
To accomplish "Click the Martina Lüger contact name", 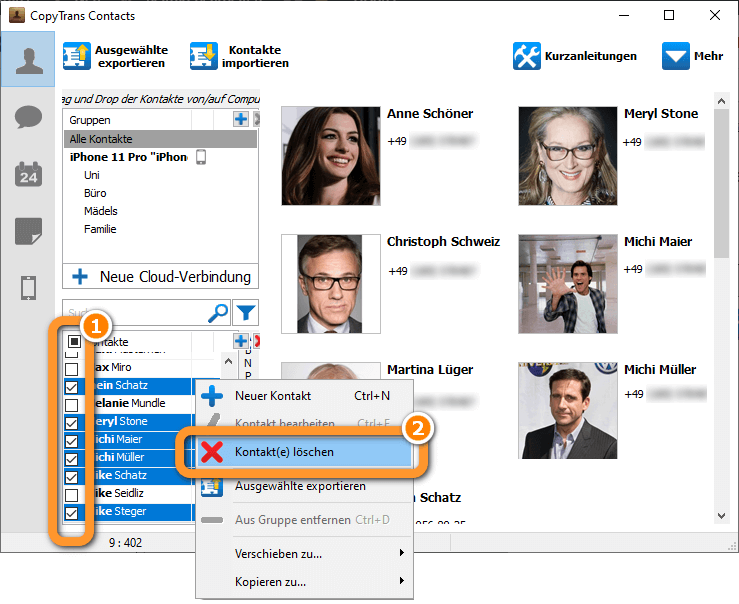I will [430, 370].
